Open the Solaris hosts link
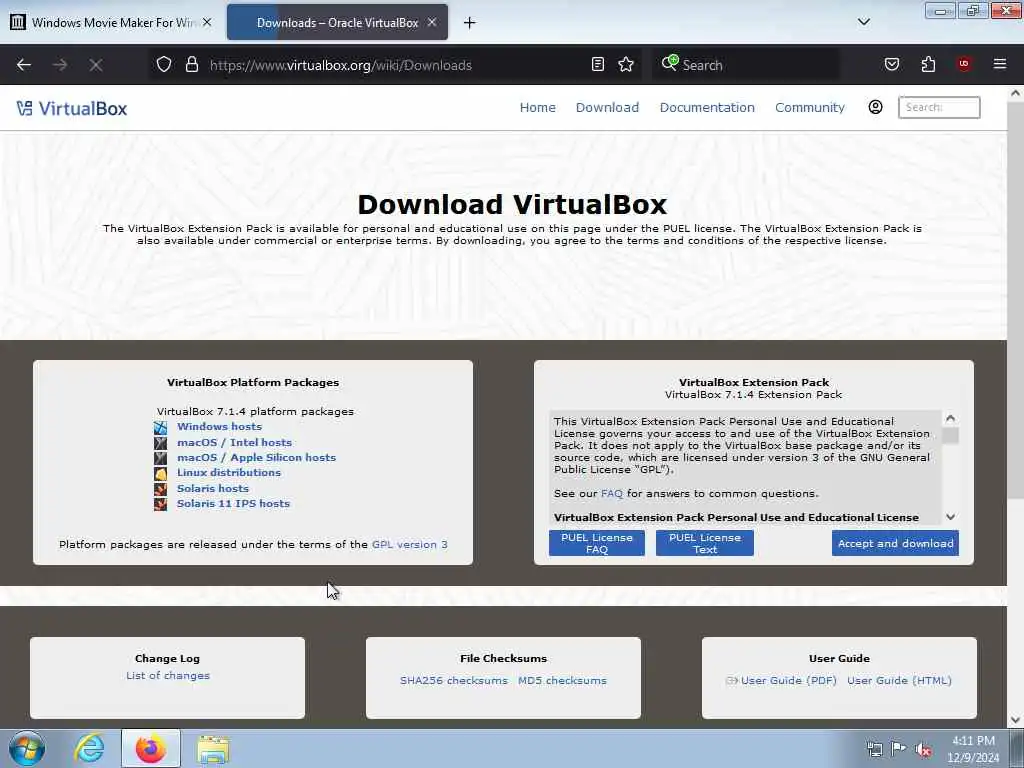 [x=213, y=488]
